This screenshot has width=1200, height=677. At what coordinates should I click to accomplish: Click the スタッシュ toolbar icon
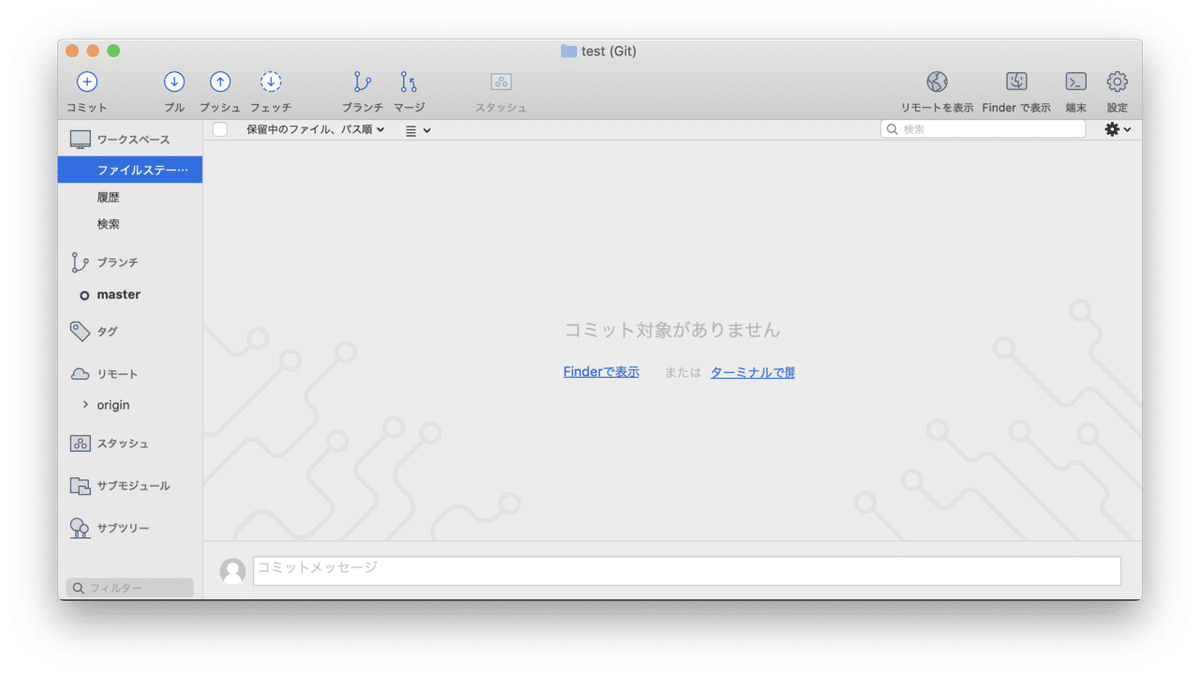click(500, 82)
